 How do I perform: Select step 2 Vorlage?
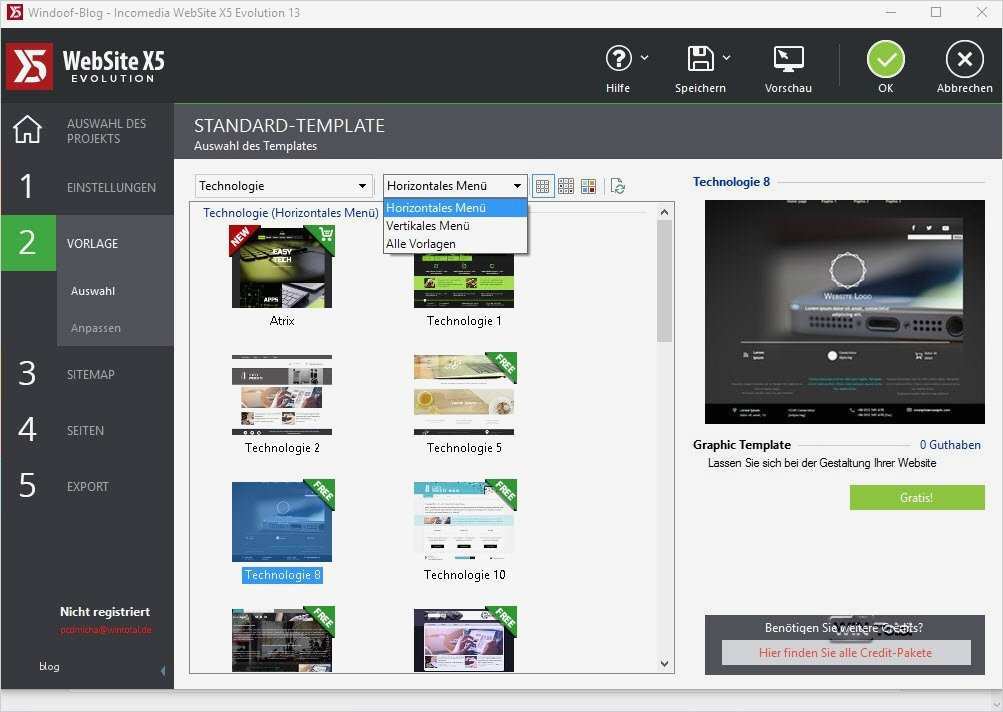87,243
